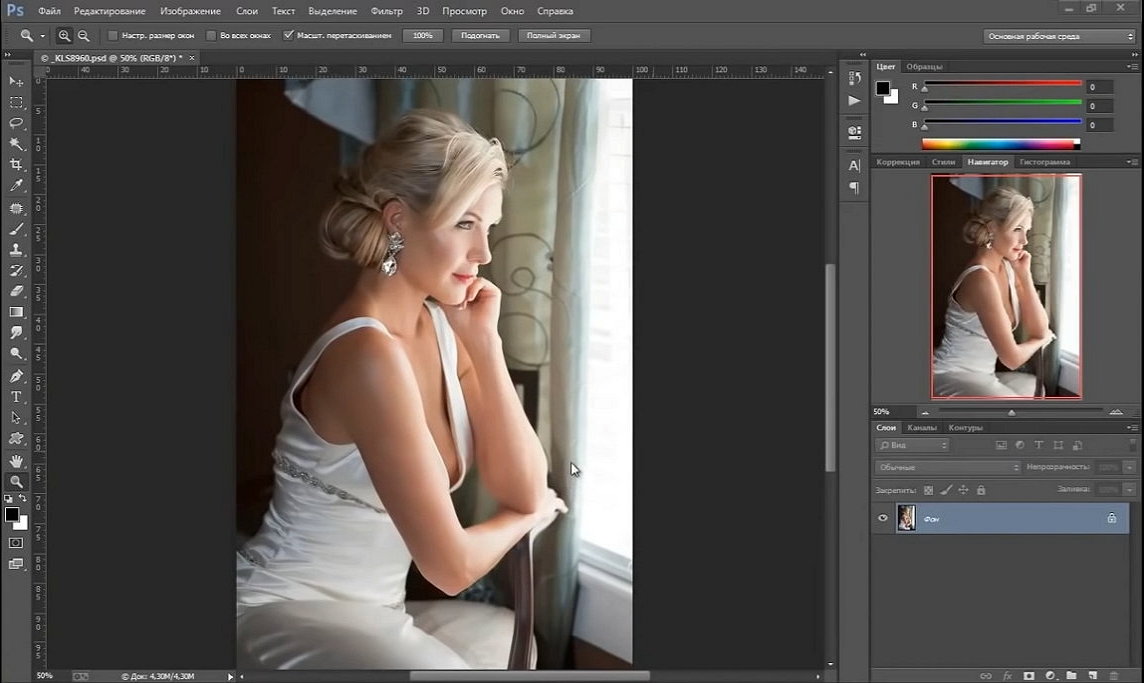Screen dimensions: 1144x683
Task: Select the Move tool
Action: coord(16,81)
